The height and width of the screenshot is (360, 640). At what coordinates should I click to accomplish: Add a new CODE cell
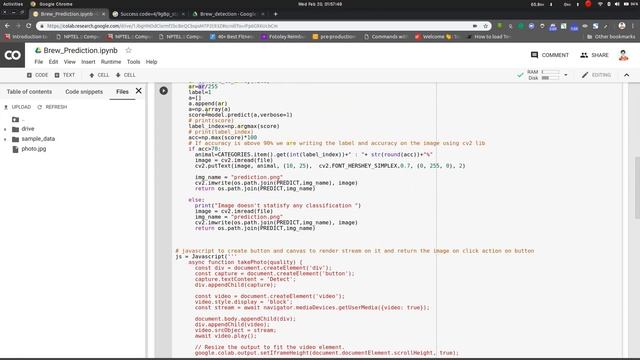click(x=37, y=75)
